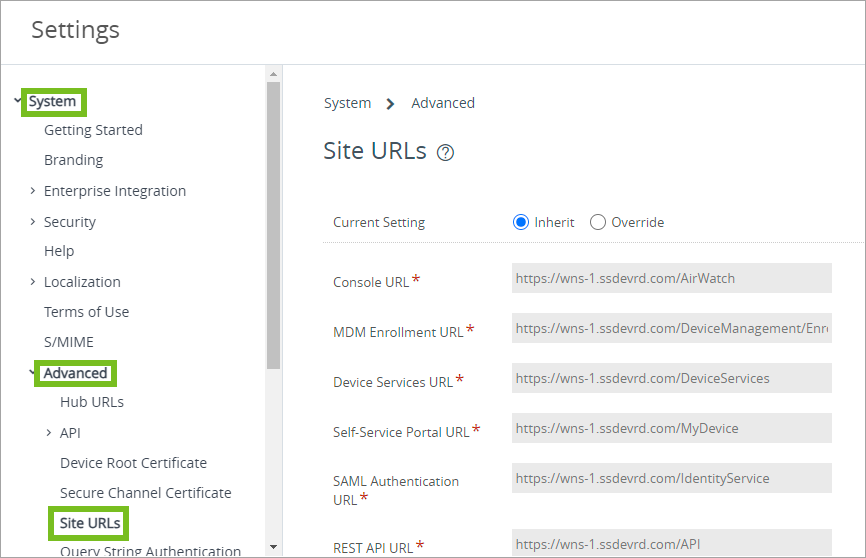Click the Self-Service Portal URL label
Screen dimensions: 866x558
coord(401,432)
